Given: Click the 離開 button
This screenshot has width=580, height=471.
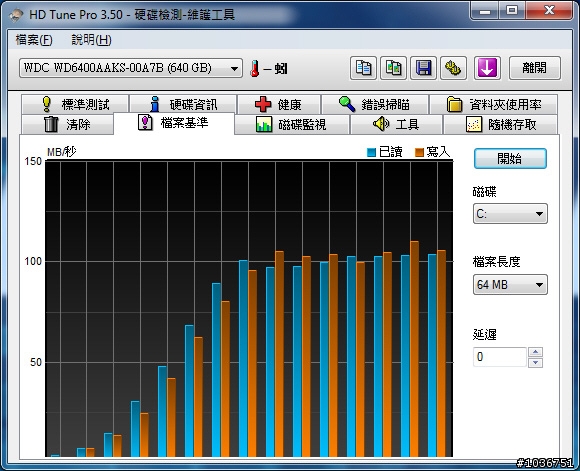Looking at the screenshot, I should click(x=535, y=68).
